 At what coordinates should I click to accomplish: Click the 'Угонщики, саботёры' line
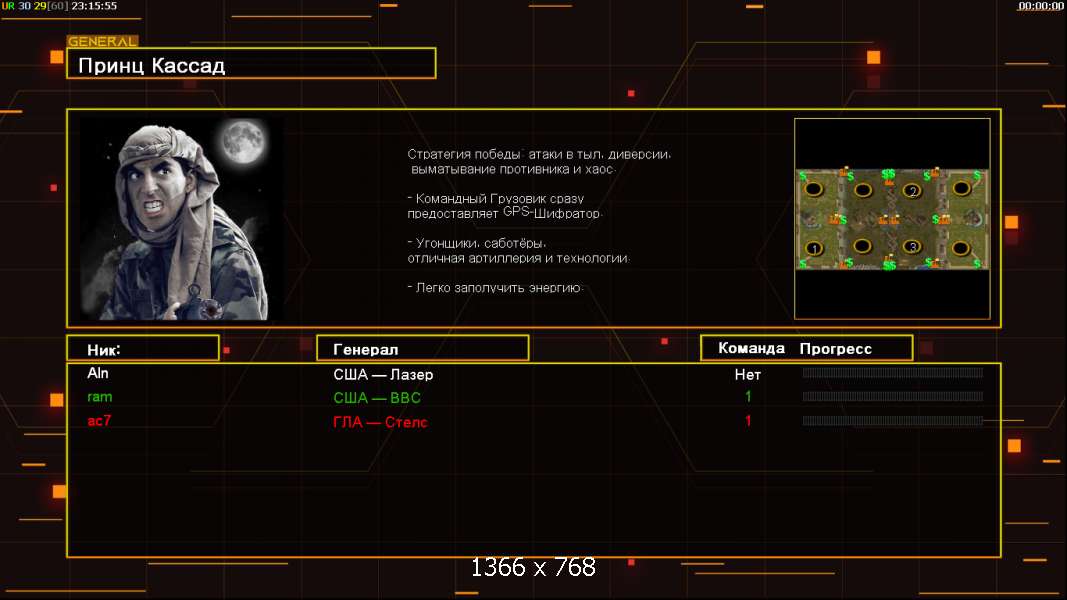click(477, 243)
